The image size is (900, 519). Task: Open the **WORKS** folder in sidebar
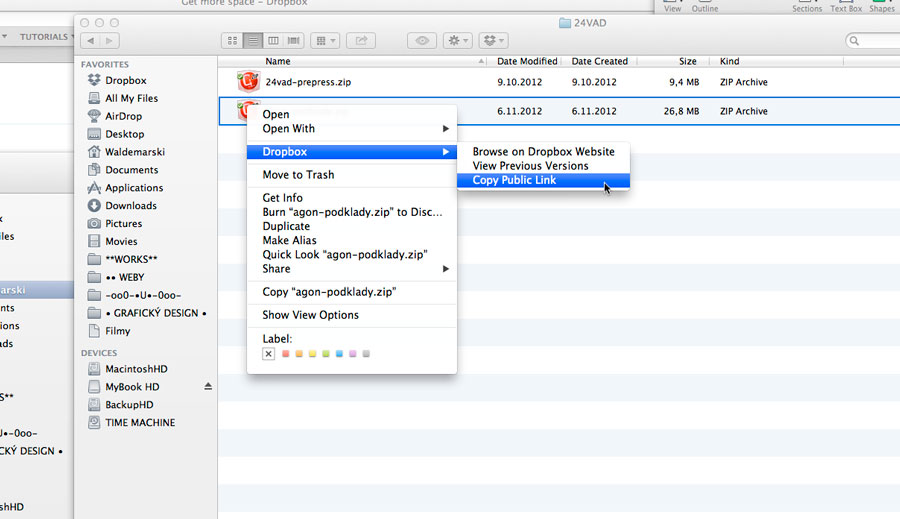pyautogui.click(x=131, y=259)
